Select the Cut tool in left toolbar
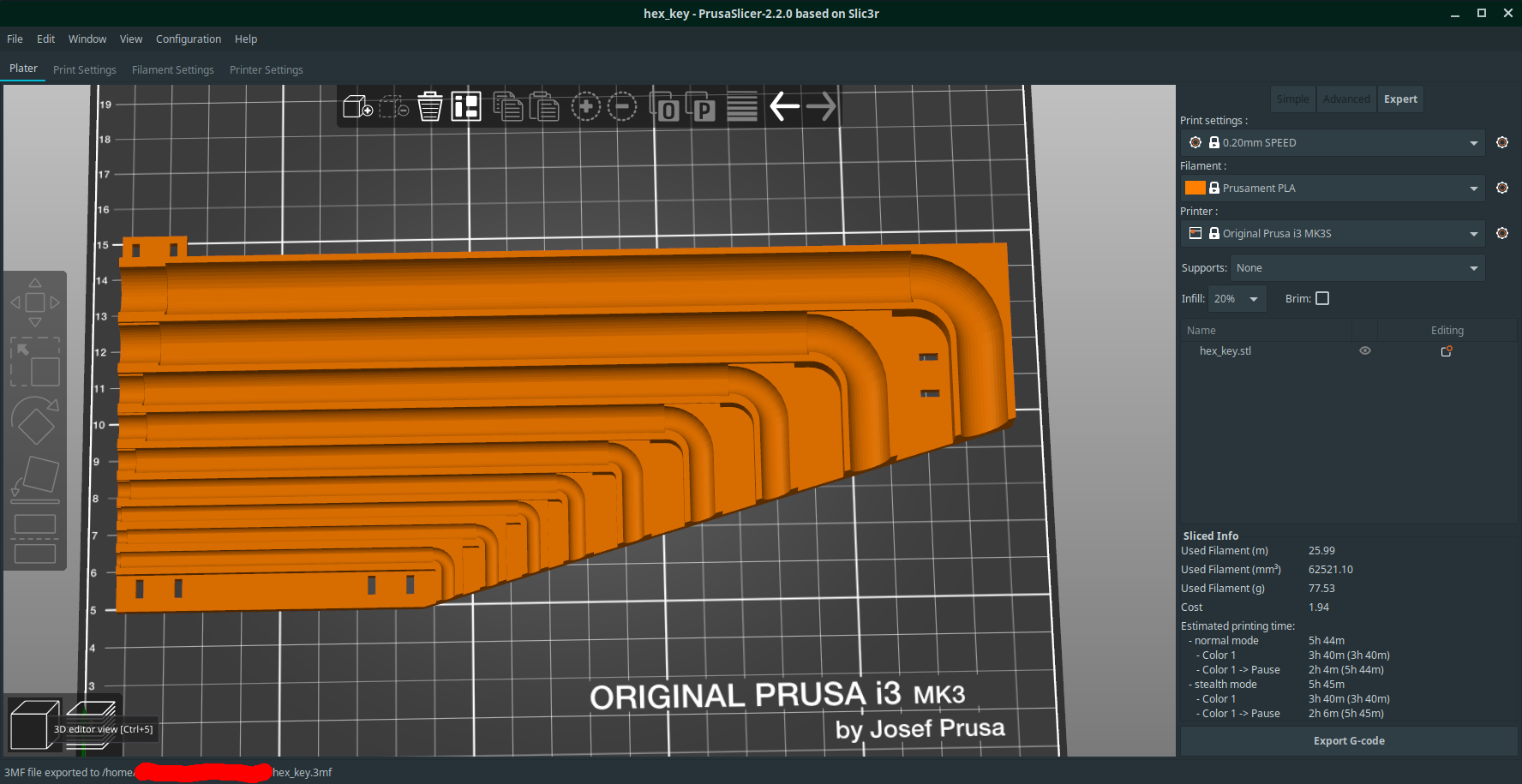The image size is (1522, 784). pos(35,539)
